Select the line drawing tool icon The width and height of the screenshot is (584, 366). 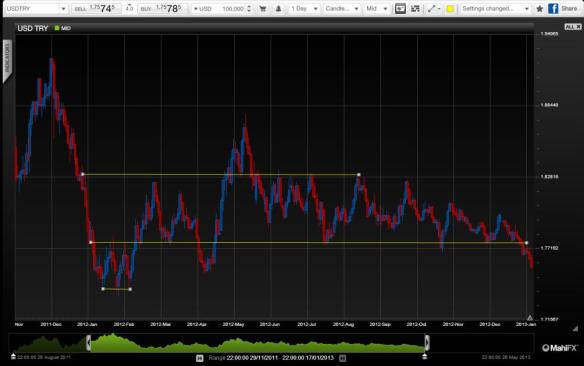433,9
